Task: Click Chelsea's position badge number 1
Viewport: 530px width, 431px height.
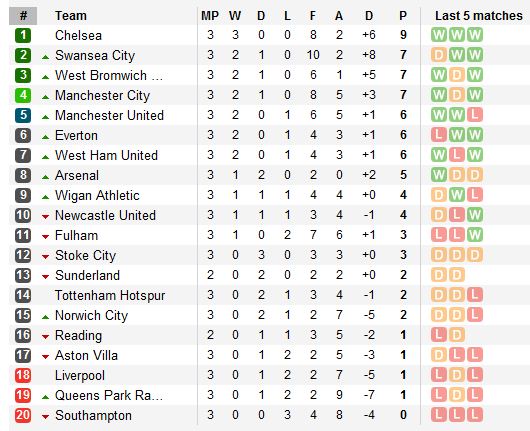Action: point(23,35)
